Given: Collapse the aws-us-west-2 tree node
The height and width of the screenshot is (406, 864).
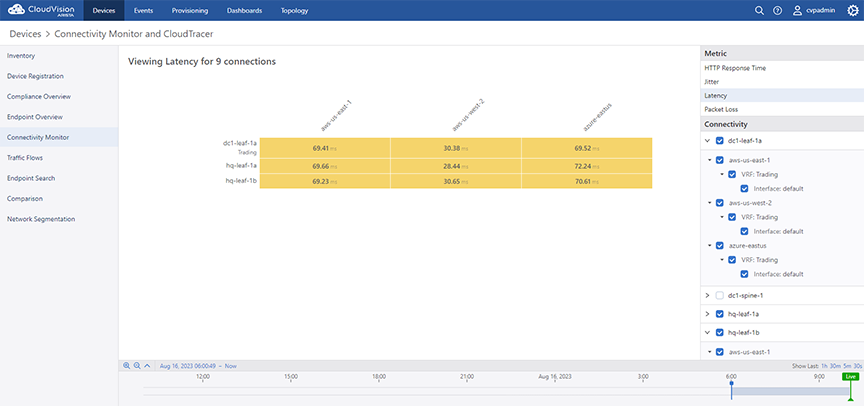Looking at the screenshot, I should tap(709, 203).
